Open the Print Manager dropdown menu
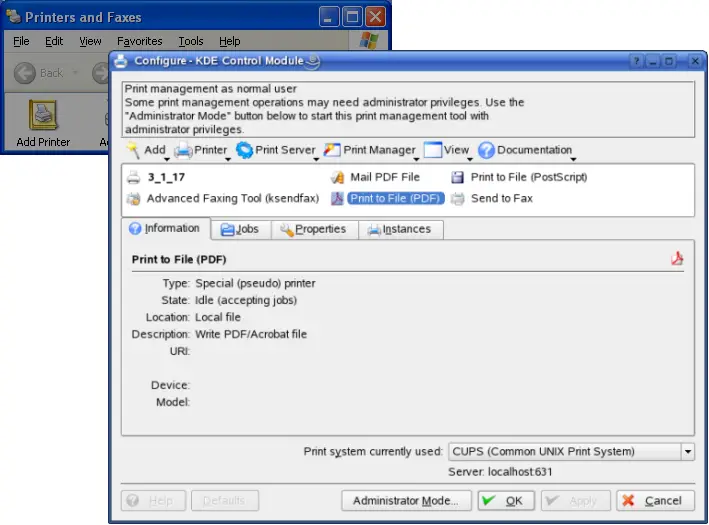Viewport: 709px width, 525px height. pyautogui.click(x=371, y=150)
